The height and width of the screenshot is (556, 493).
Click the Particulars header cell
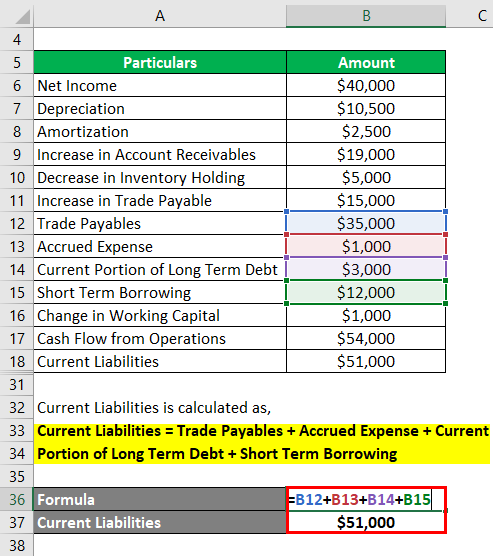click(x=160, y=62)
